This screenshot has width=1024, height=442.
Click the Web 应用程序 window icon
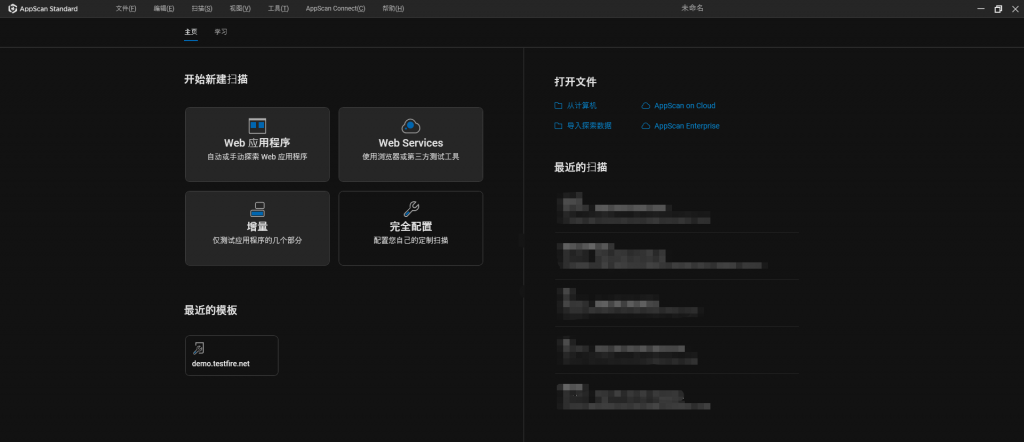click(257, 126)
